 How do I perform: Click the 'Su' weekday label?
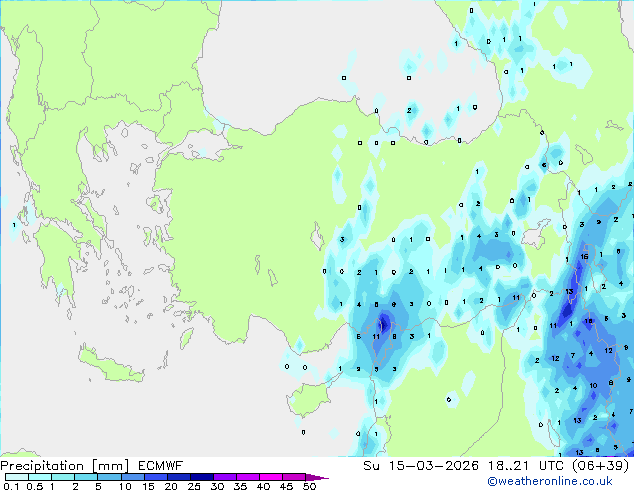pyautogui.click(x=371, y=466)
